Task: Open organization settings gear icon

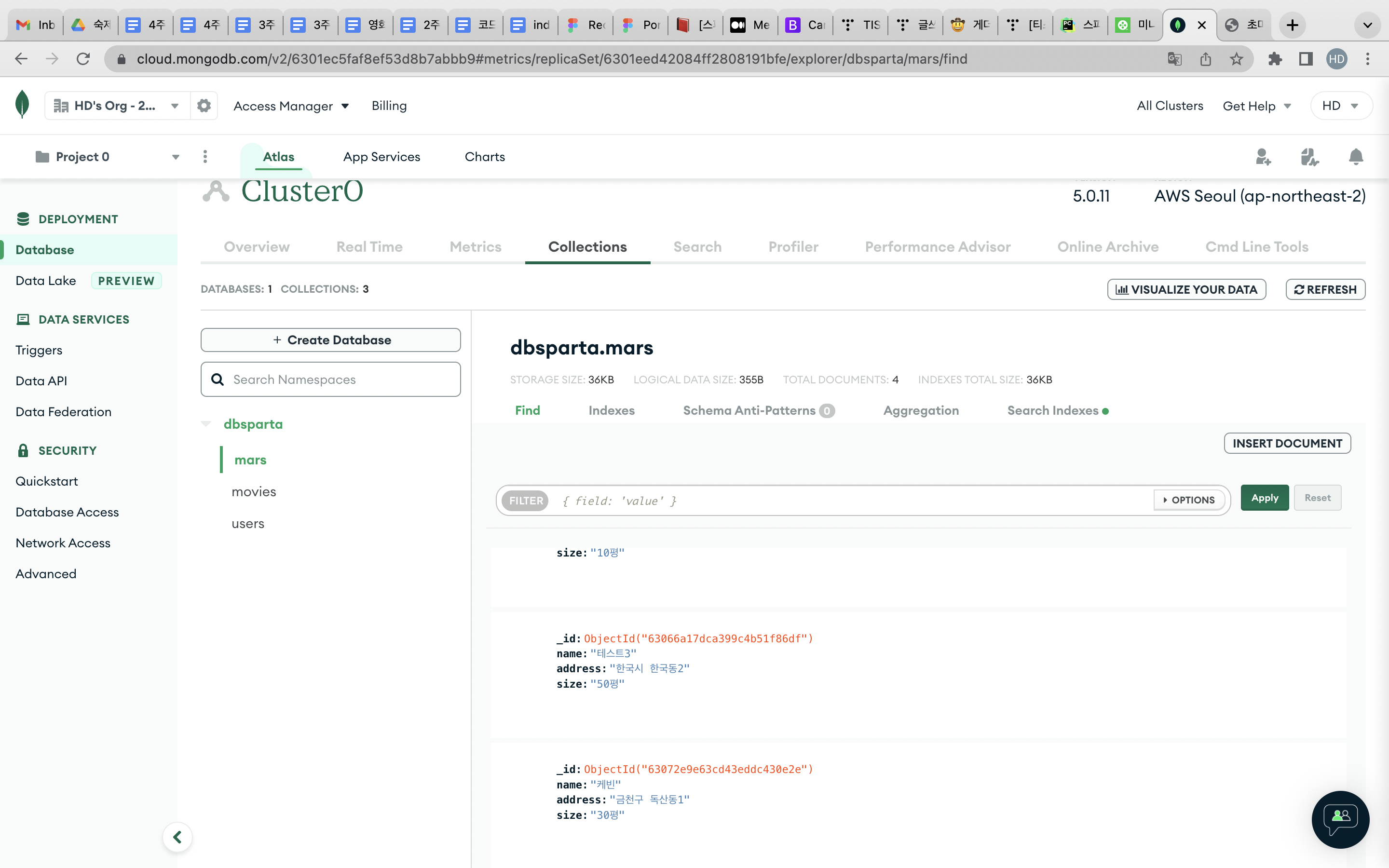Action: 204,106
